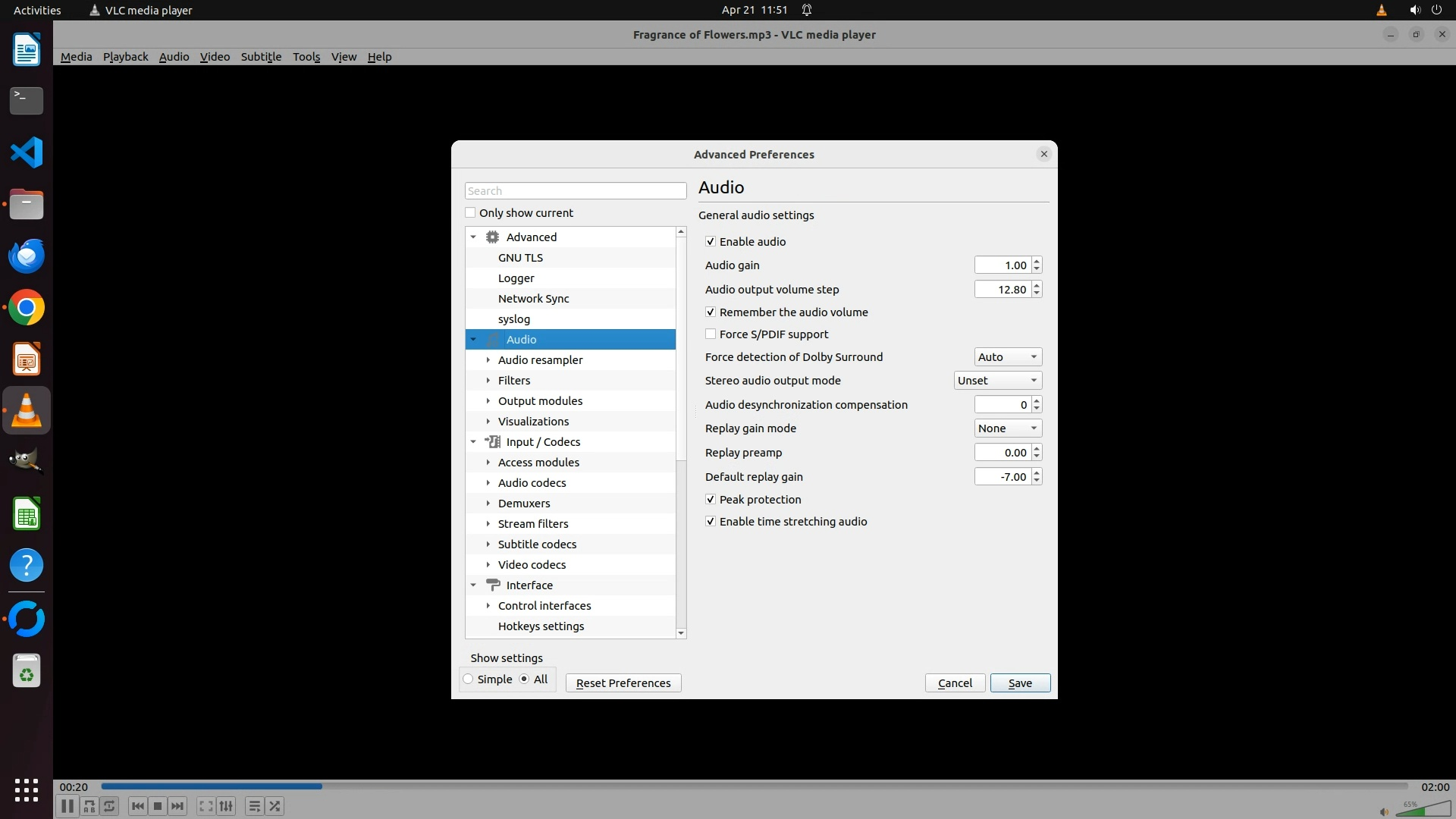Enable Force S/PDIF support
Screen dimensions: 1456x819
coord(711,334)
